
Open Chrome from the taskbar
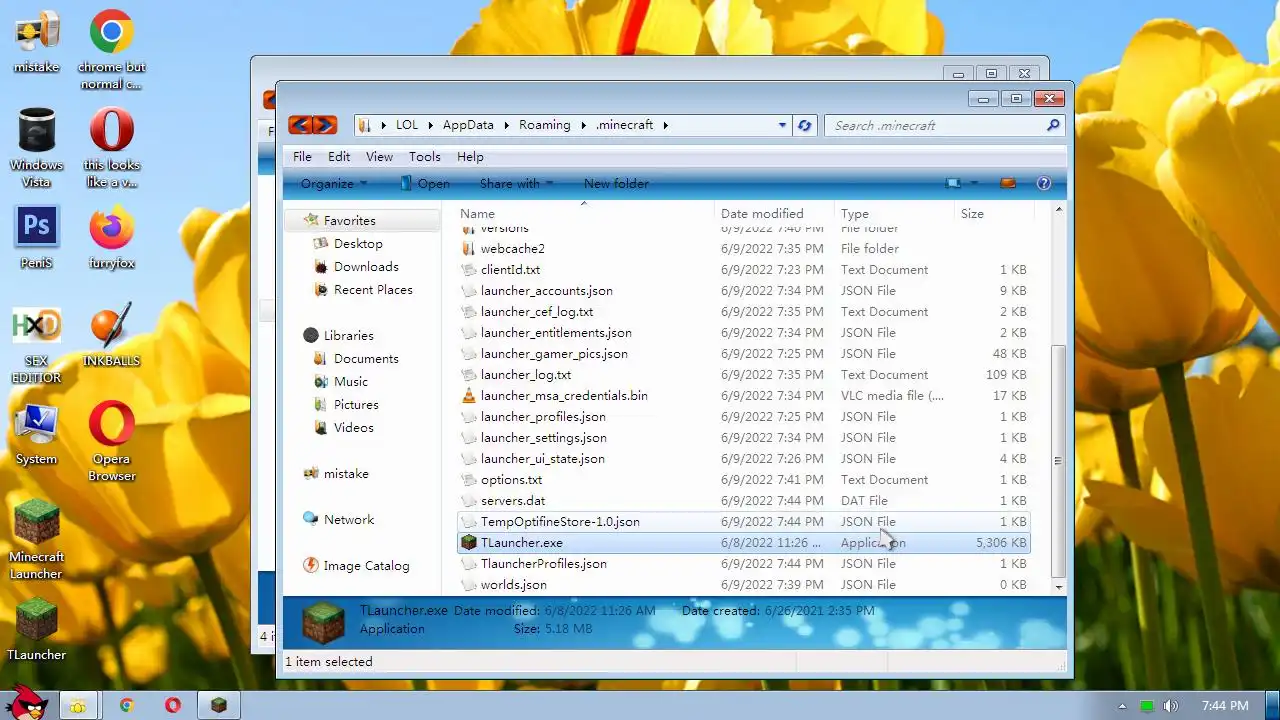(x=126, y=706)
